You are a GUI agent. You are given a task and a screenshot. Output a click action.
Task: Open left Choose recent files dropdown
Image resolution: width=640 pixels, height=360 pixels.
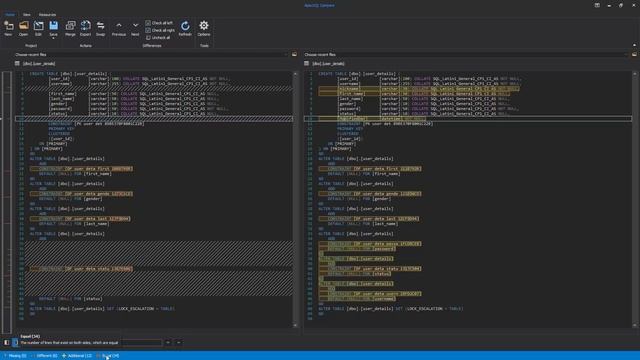point(150,54)
